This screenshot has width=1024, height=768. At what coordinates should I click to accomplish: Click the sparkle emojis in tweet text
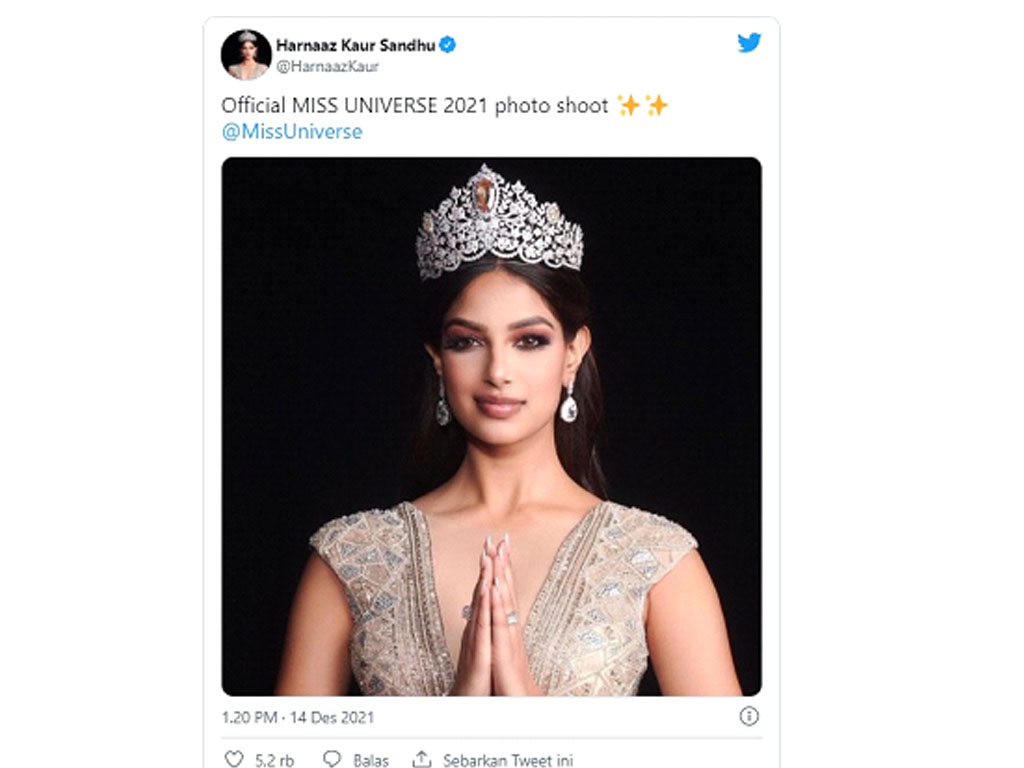click(643, 105)
